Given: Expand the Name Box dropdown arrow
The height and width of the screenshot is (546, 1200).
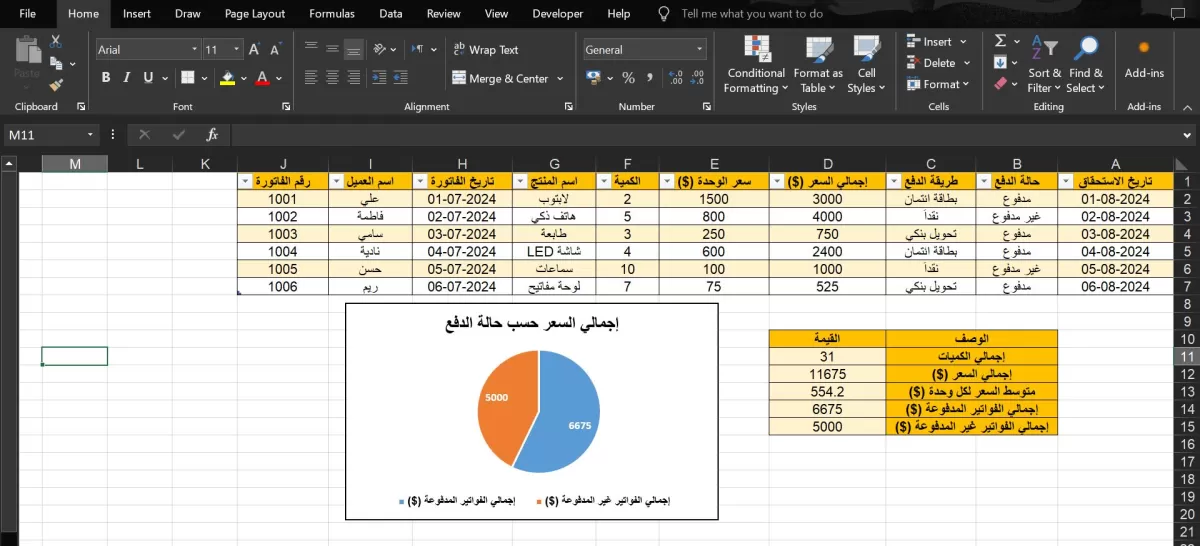Looking at the screenshot, I should (90, 134).
